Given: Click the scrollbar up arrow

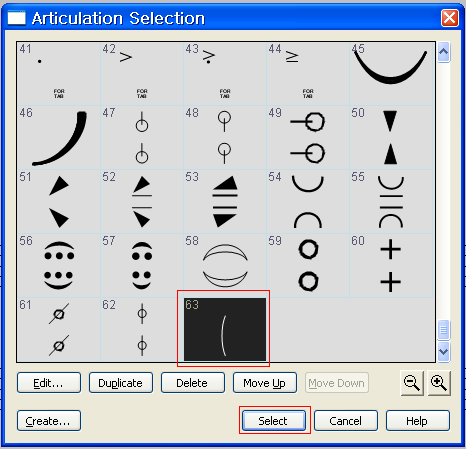Looking at the screenshot, I should pyautogui.click(x=443, y=52).
